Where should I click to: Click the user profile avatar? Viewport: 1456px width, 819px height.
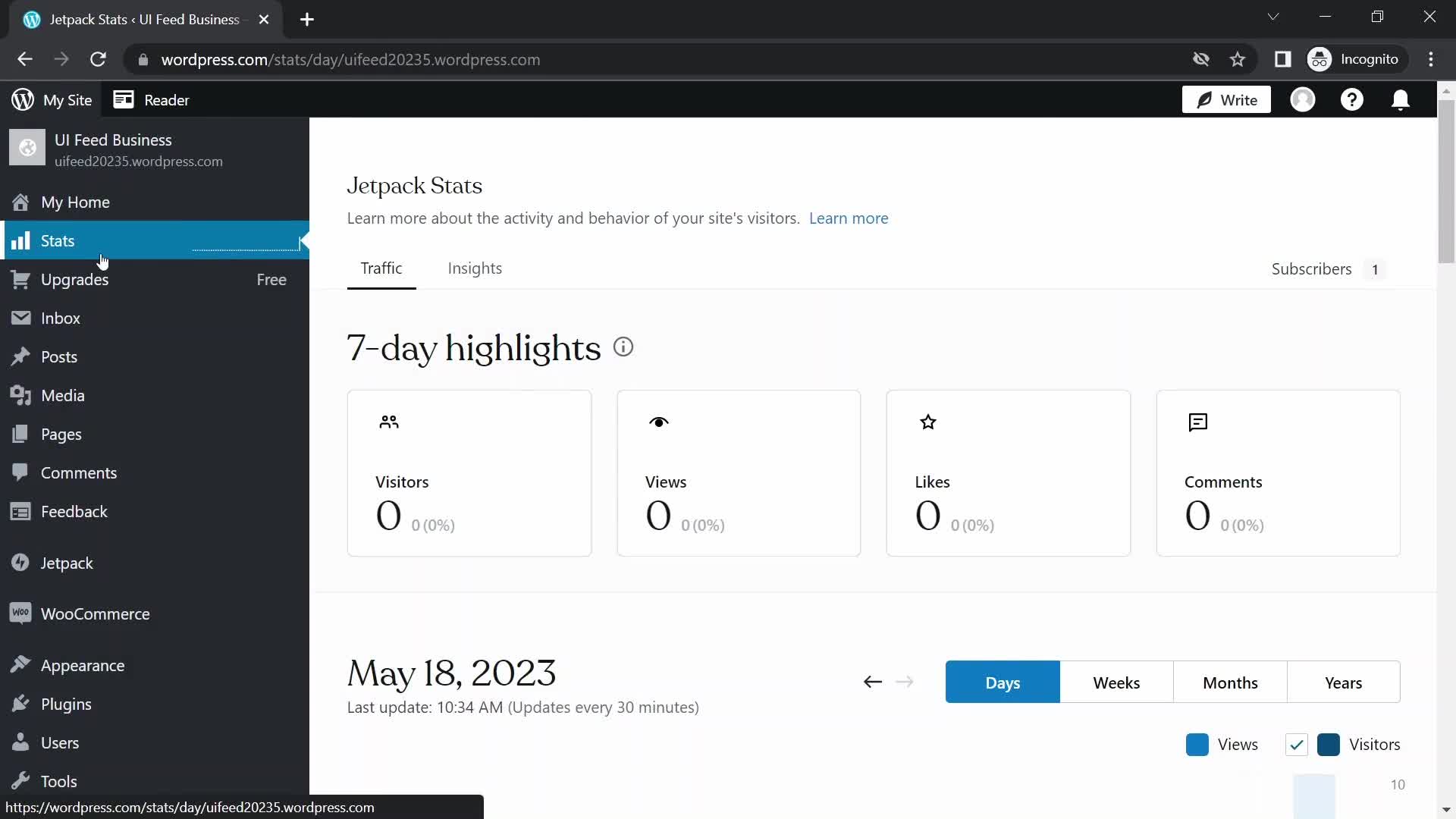pyautogui.click(x=1304, y=99)
